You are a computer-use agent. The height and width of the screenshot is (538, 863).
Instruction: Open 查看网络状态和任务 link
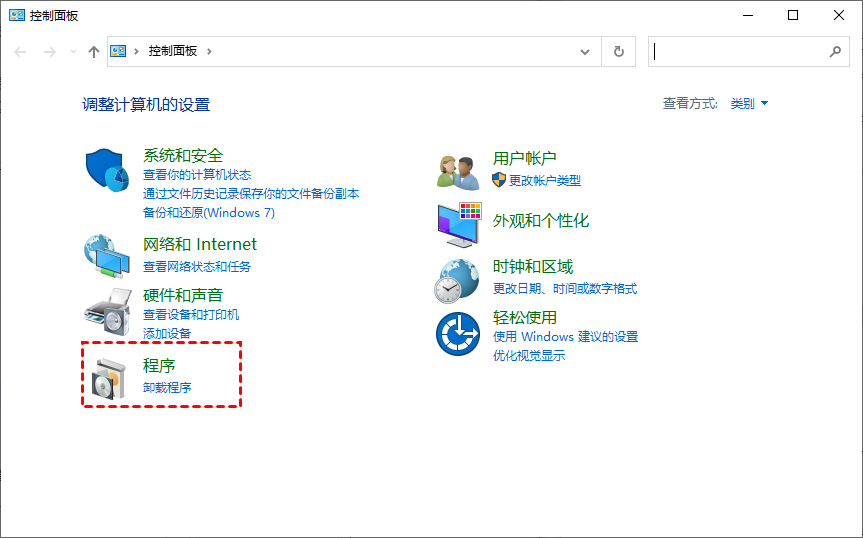point(197,267)
